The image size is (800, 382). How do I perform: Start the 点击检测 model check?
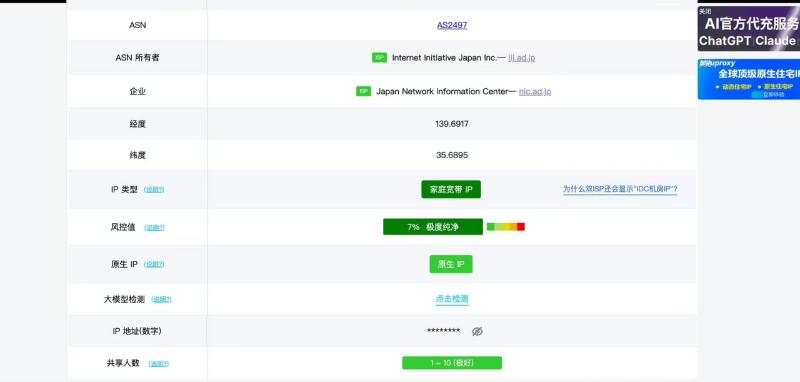coord(452,299)
